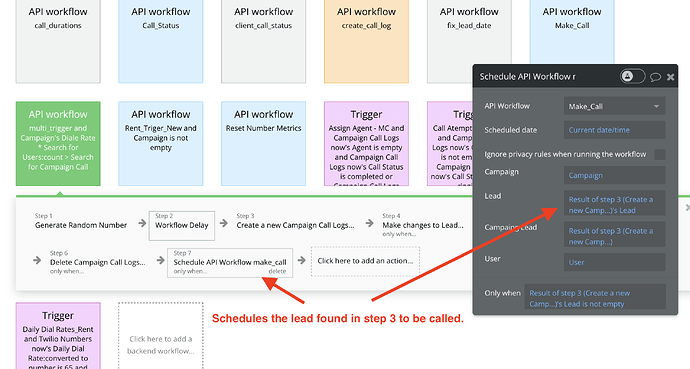This screenshot has width=690, height=369.
Task: Open the call_durations API workflow card
Action: point(58,41)
